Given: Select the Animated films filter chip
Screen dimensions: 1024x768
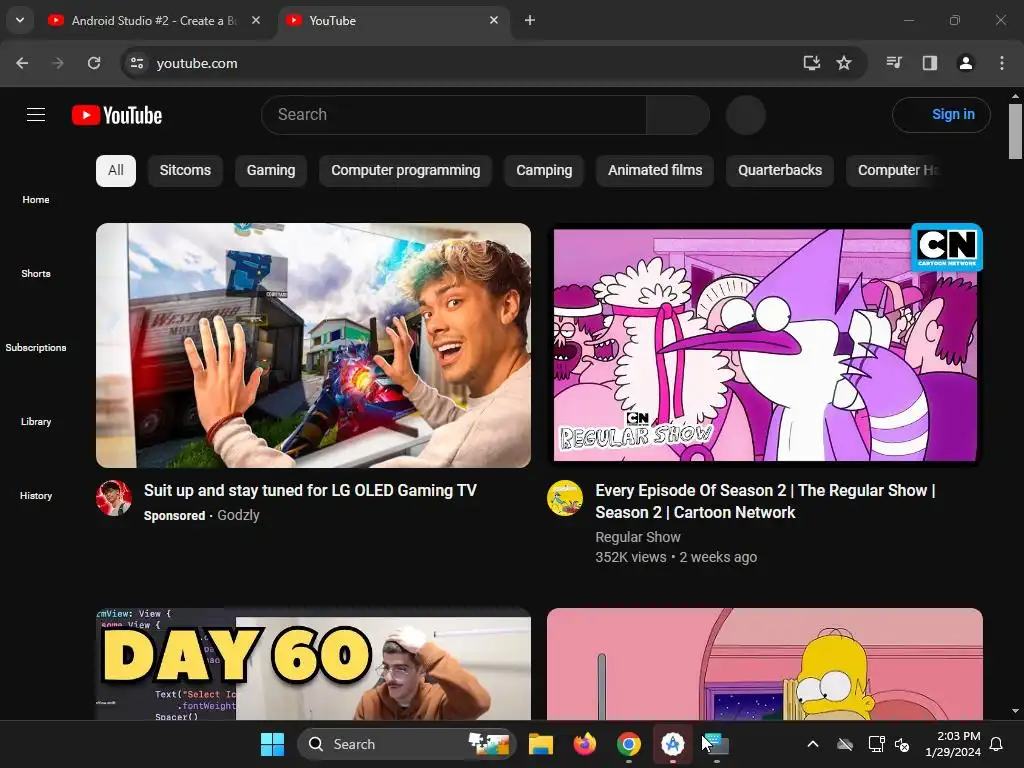Looking at the screenshot, I should pos(655,170).
